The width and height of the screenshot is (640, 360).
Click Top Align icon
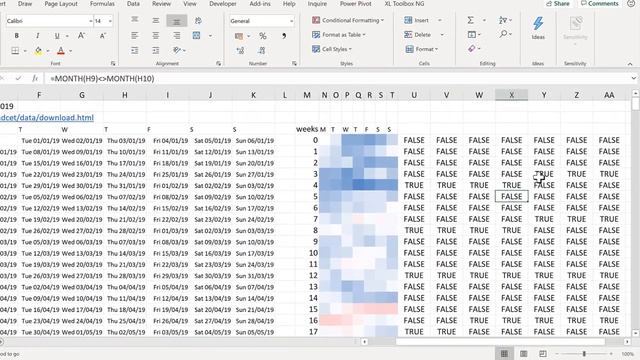135,20
